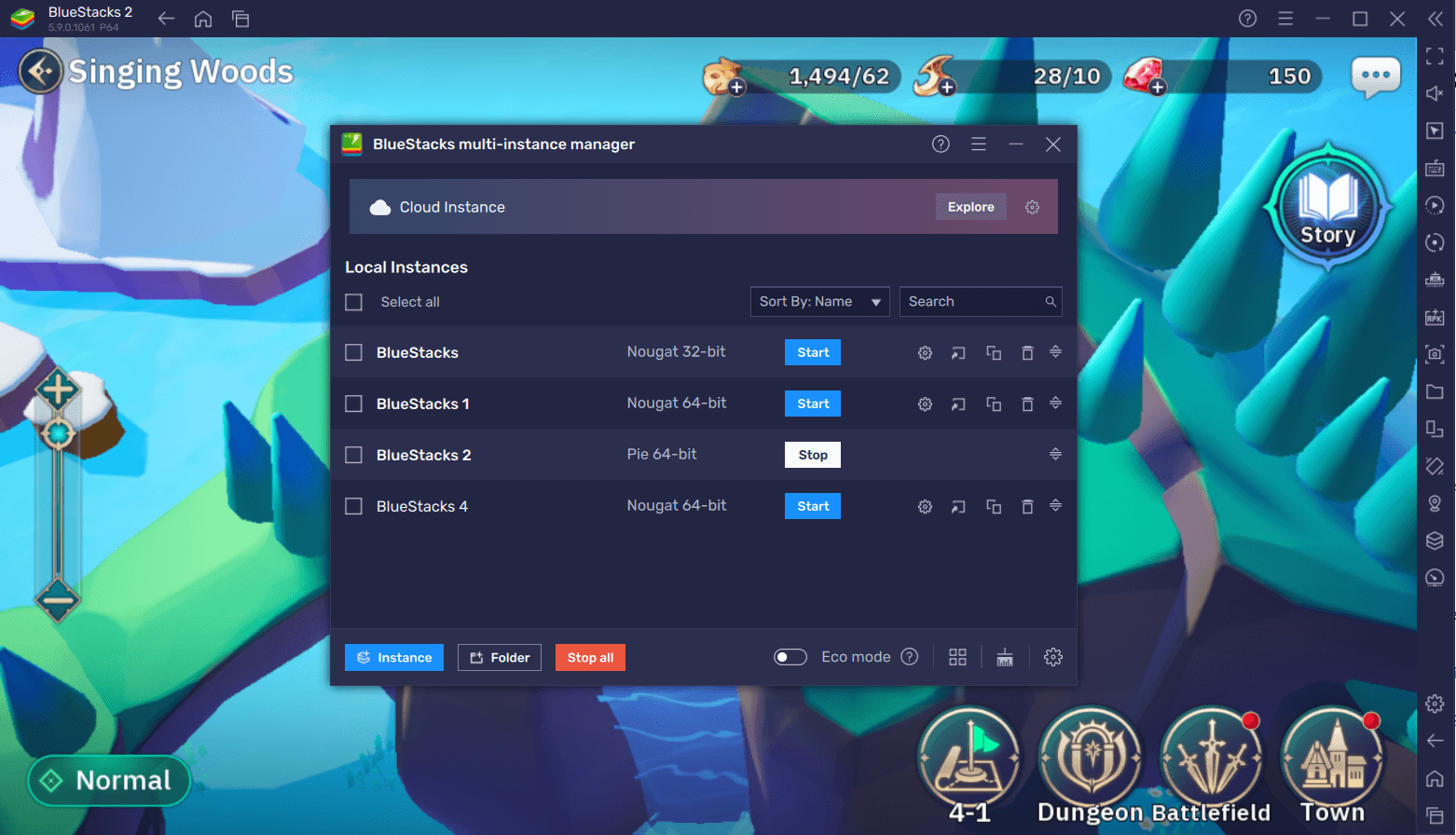Delete the BlueStacks 1 instance
Viewport: 1456px width, 835px height.
tap(1027, 404)
